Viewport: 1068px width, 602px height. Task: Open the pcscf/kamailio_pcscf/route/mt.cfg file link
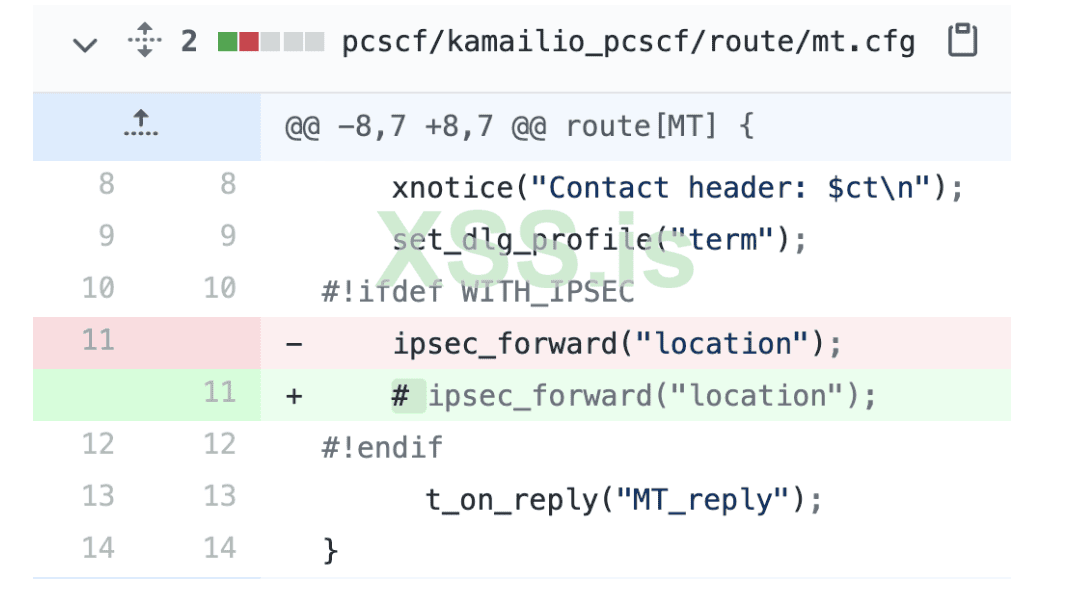click(x=628, y=43)
